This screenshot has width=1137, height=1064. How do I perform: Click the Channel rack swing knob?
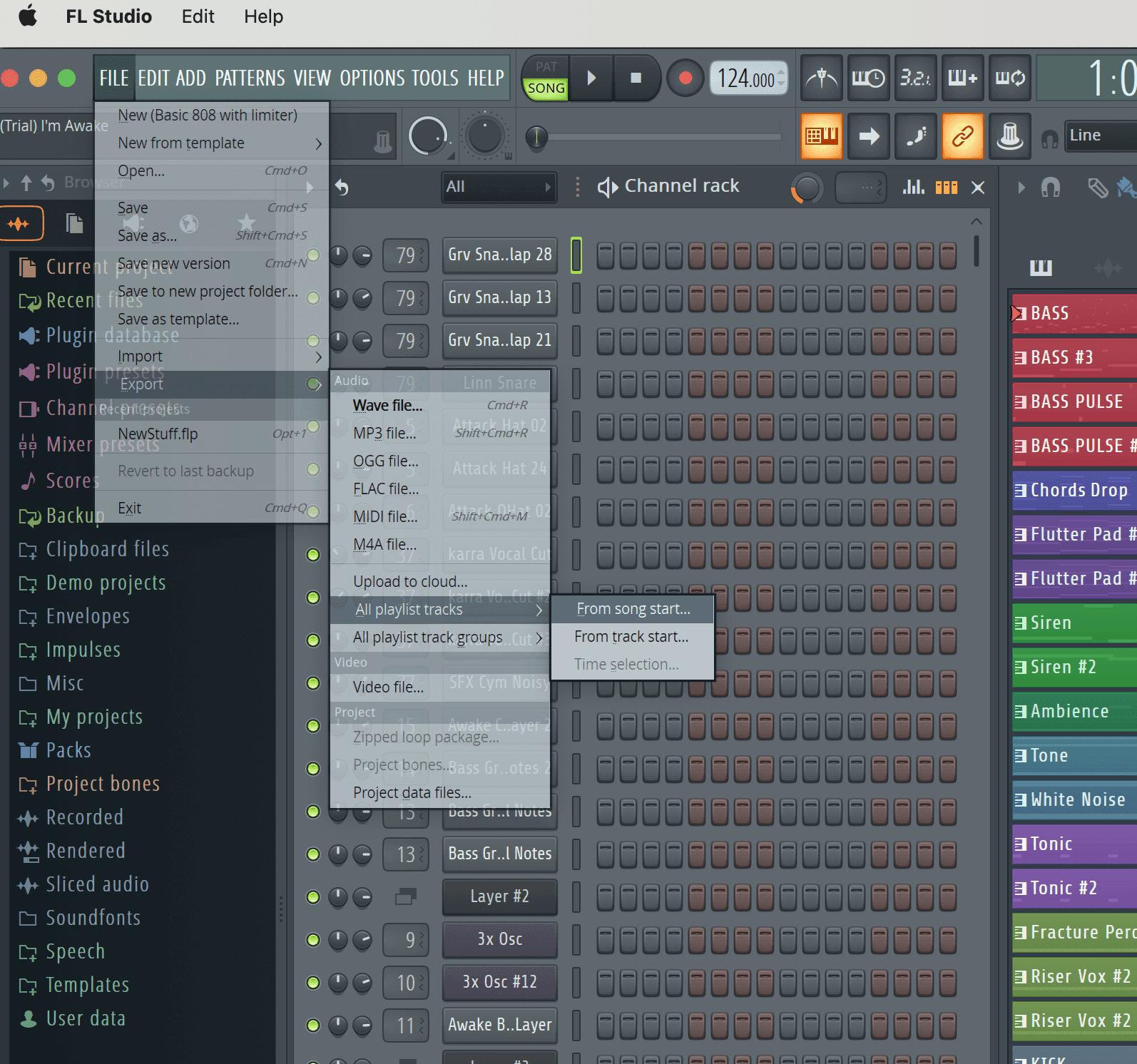[807, 188]
